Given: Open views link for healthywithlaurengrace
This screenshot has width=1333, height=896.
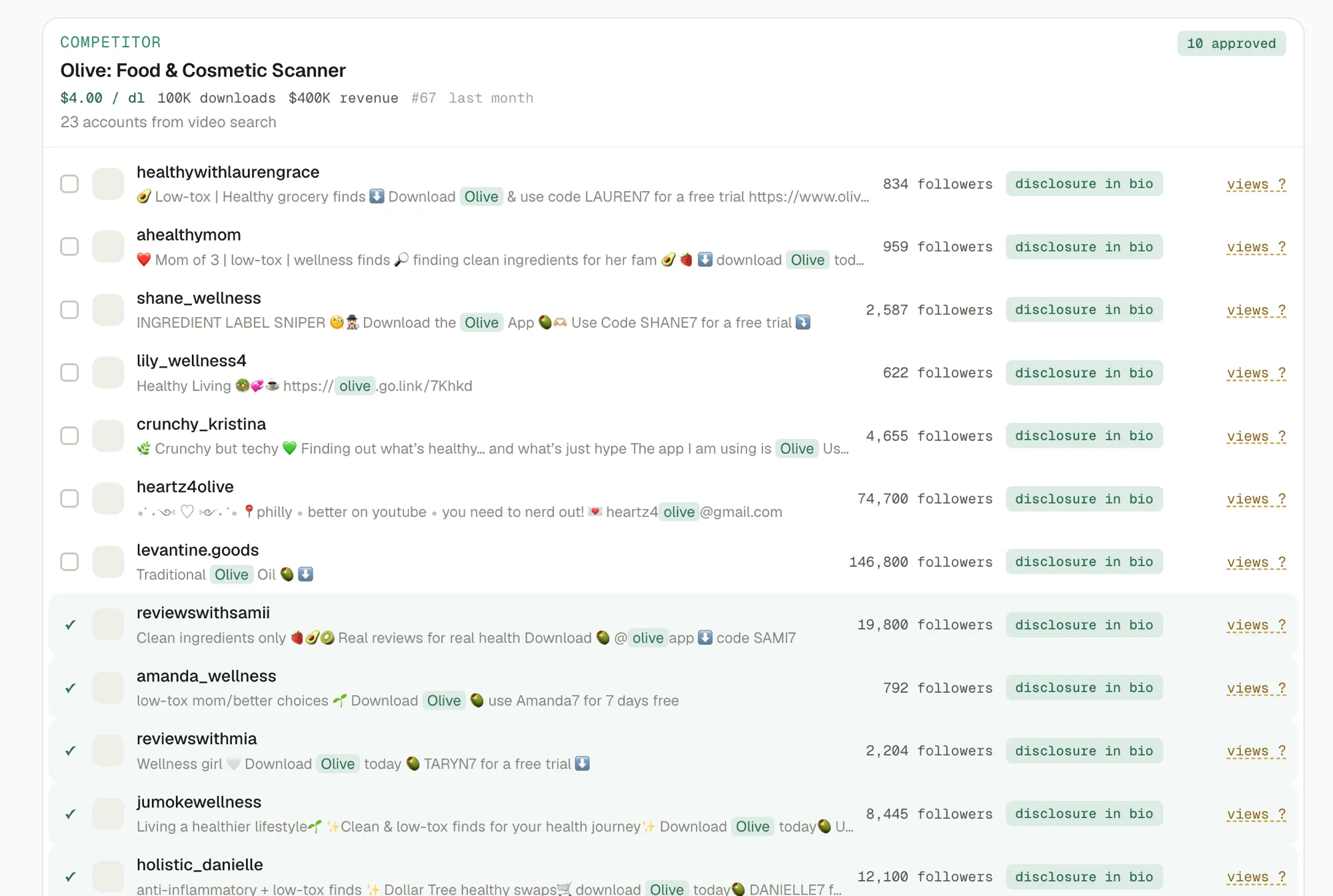Looking at the screenshot, I should [1256, 185].
